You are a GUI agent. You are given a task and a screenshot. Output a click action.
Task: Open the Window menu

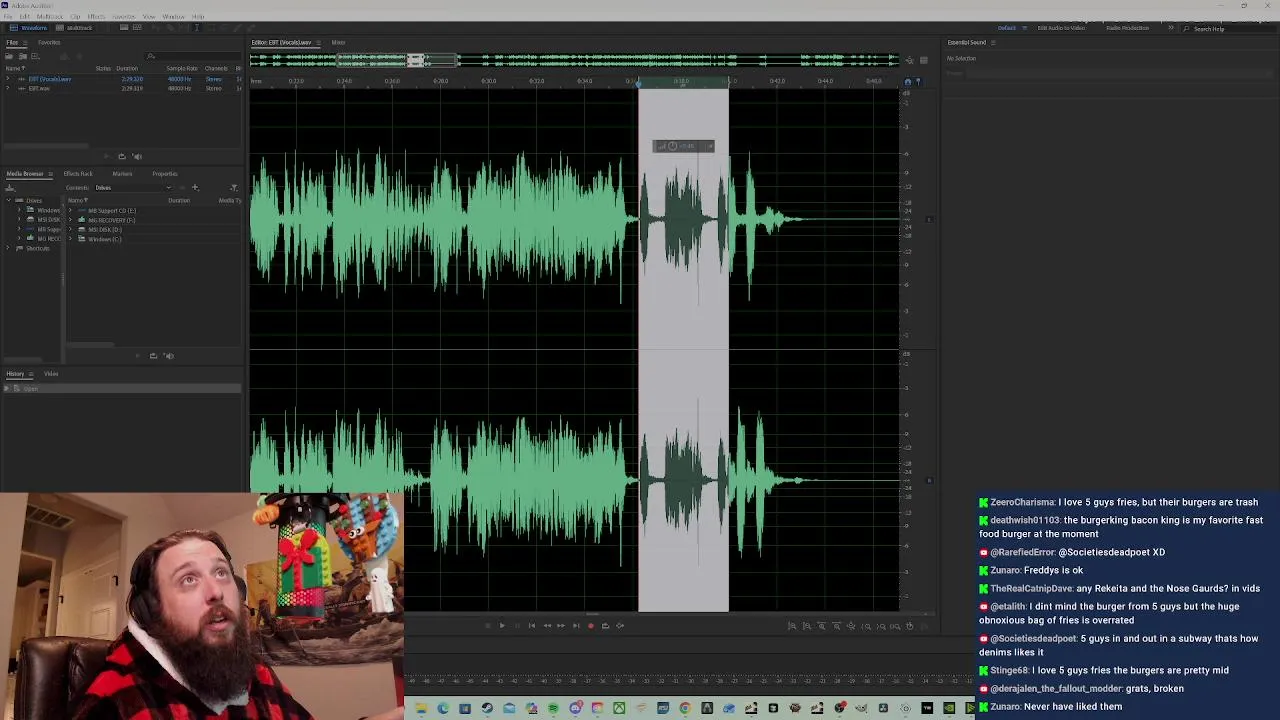pyautogui.click(x=173, y=17)
